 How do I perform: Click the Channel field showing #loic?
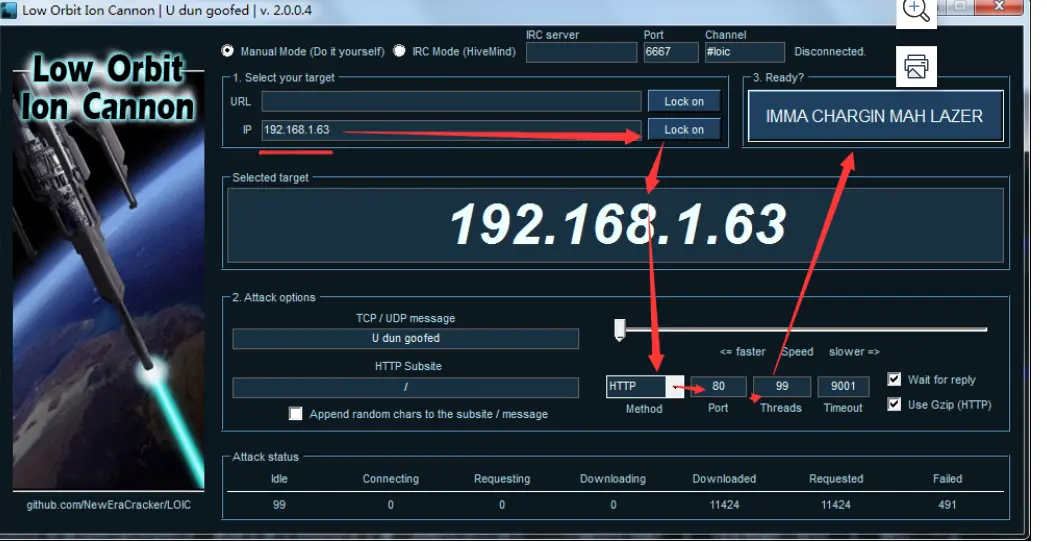point(745,52)
